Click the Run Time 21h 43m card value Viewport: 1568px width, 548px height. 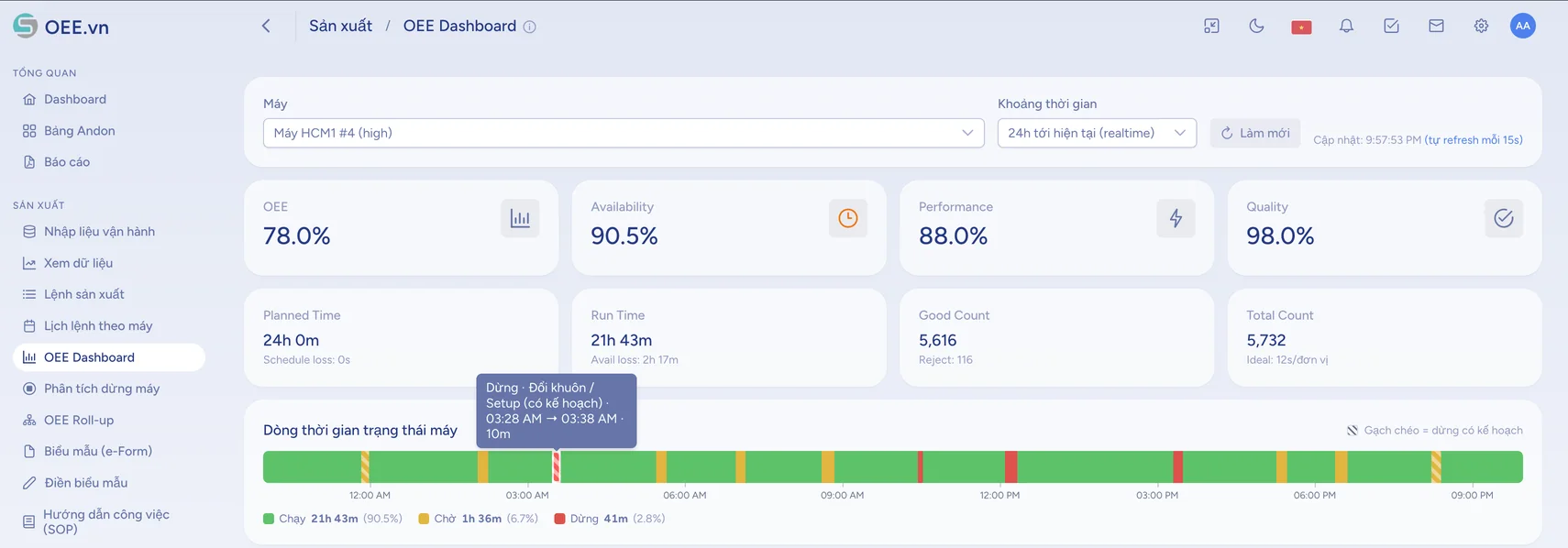(621, 340)
